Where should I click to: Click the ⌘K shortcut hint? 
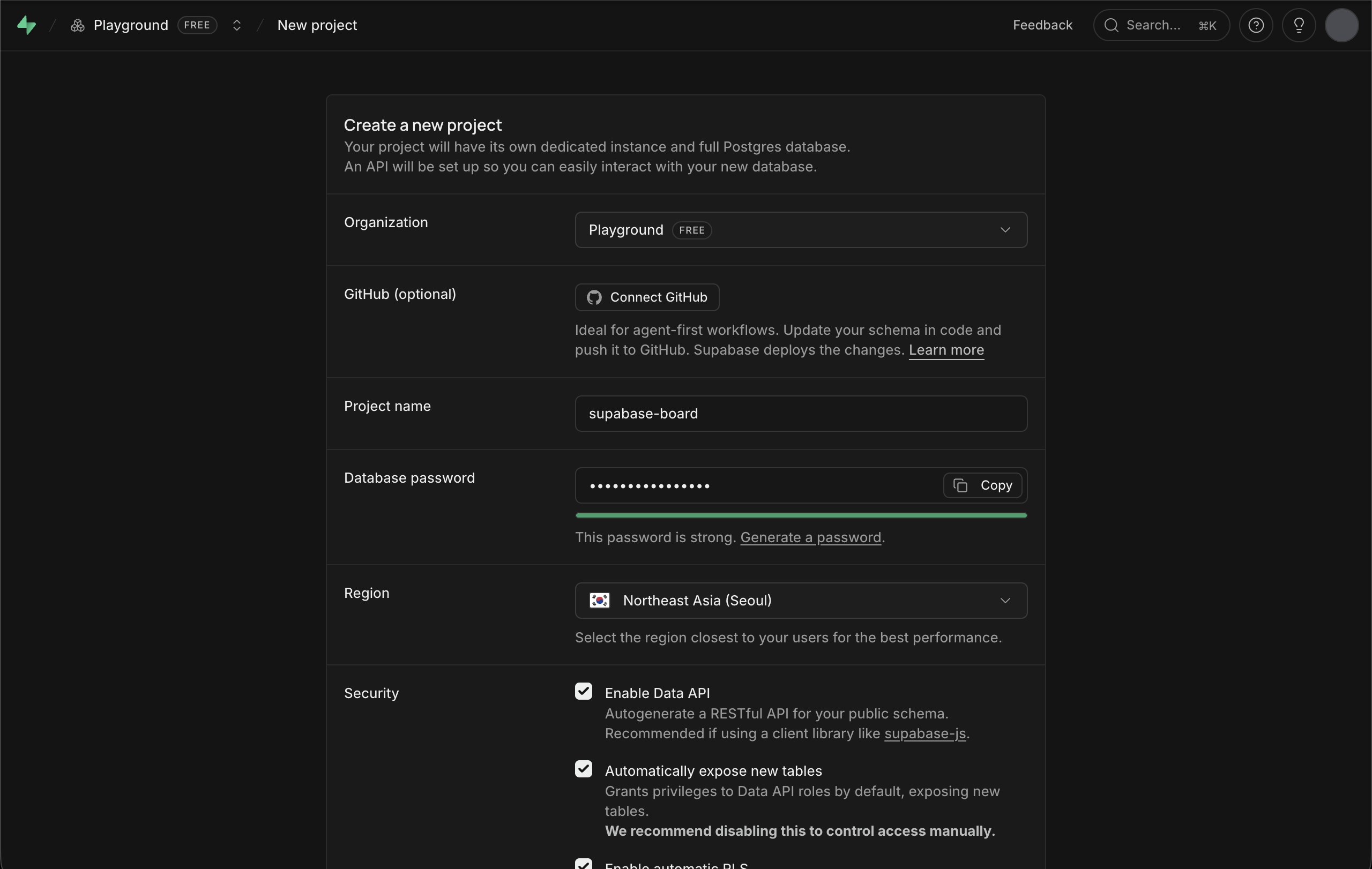click(x=1207, y=26)
